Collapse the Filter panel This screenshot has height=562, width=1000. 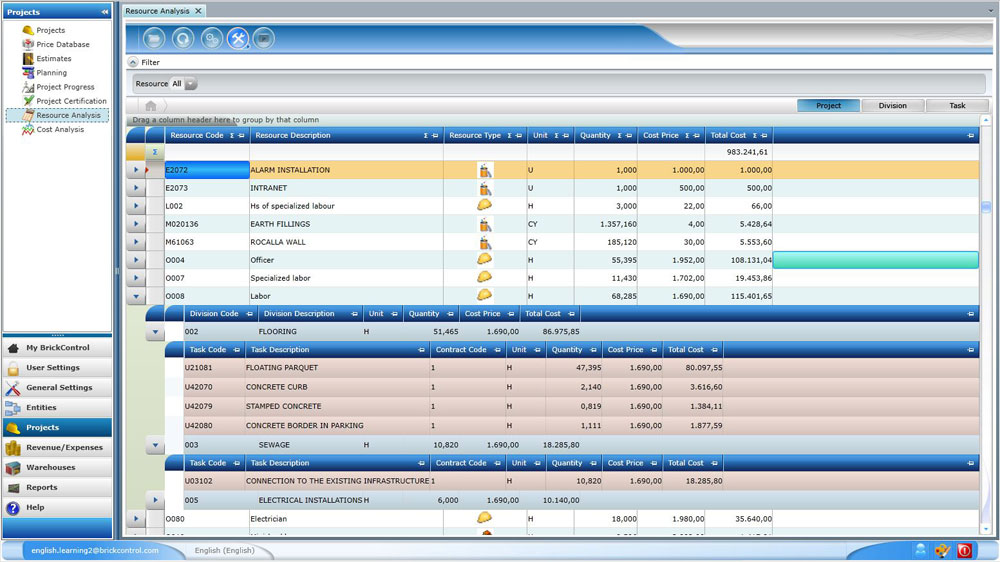tap(133, 62)
